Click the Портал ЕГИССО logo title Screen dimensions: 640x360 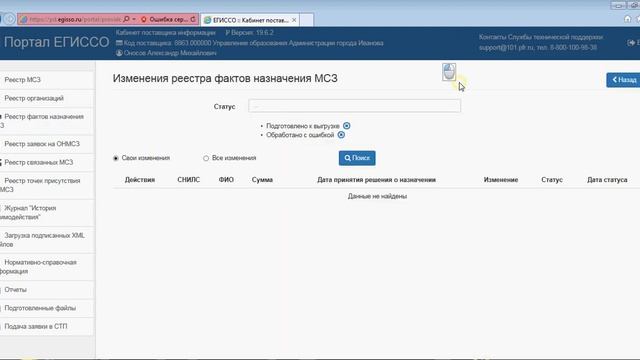[57, 42]
